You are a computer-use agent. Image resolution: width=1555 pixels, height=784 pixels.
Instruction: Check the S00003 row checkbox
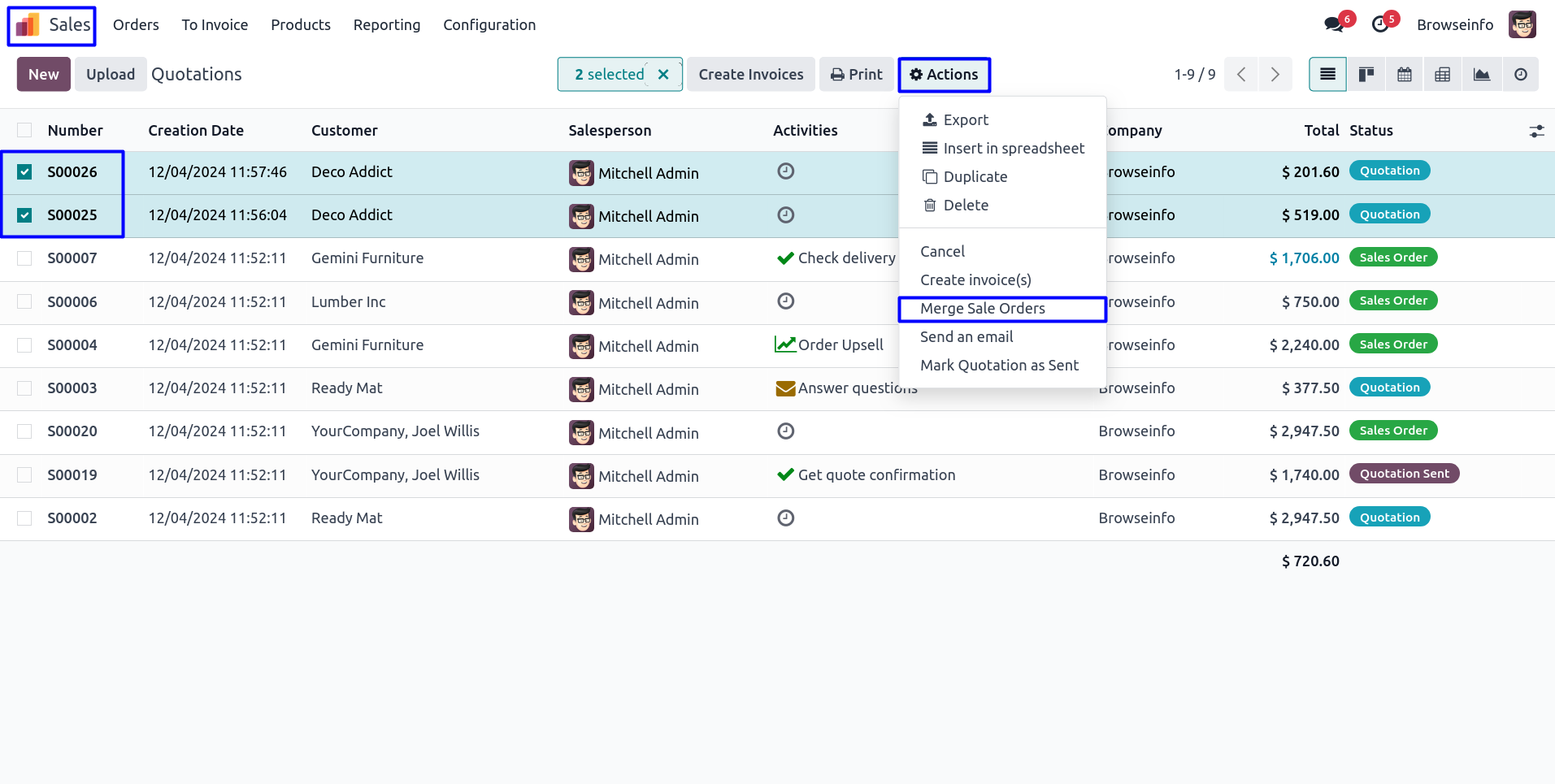[x=24, y=388]
